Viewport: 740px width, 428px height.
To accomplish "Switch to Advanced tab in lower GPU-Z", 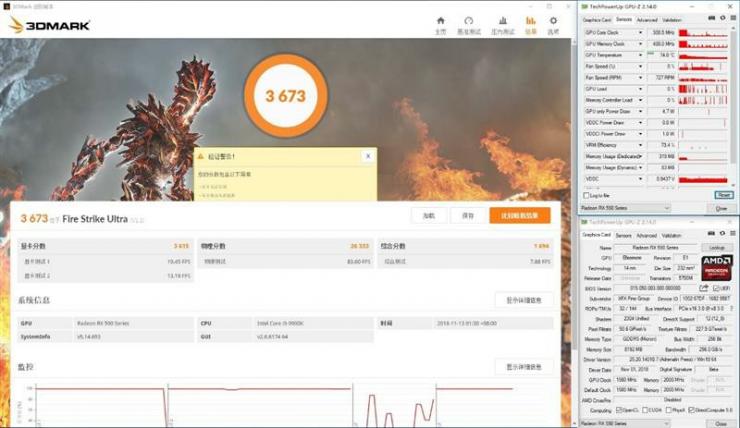I will tap(647, 235).
